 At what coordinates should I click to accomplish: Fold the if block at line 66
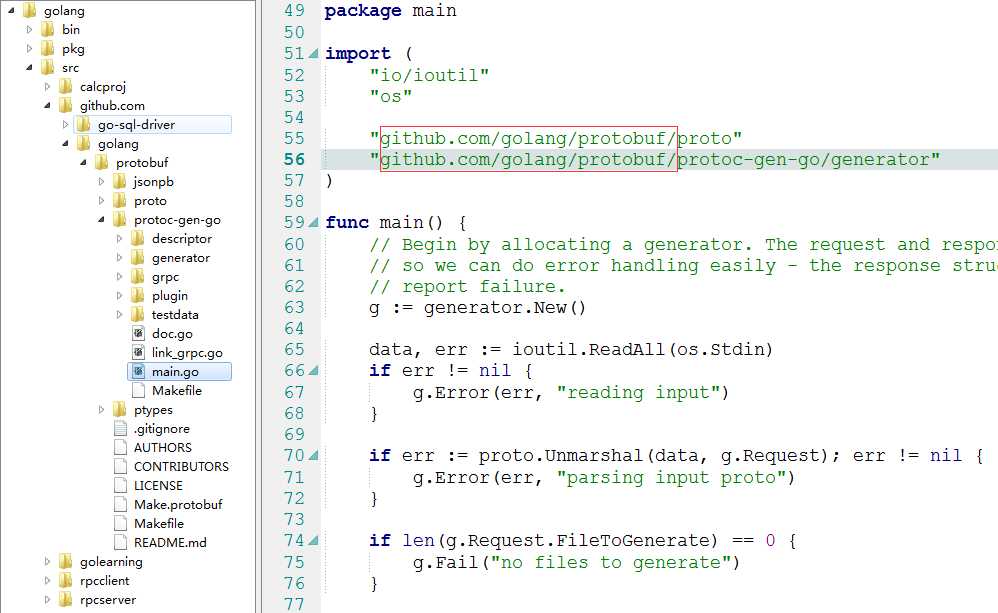(313, 370)
